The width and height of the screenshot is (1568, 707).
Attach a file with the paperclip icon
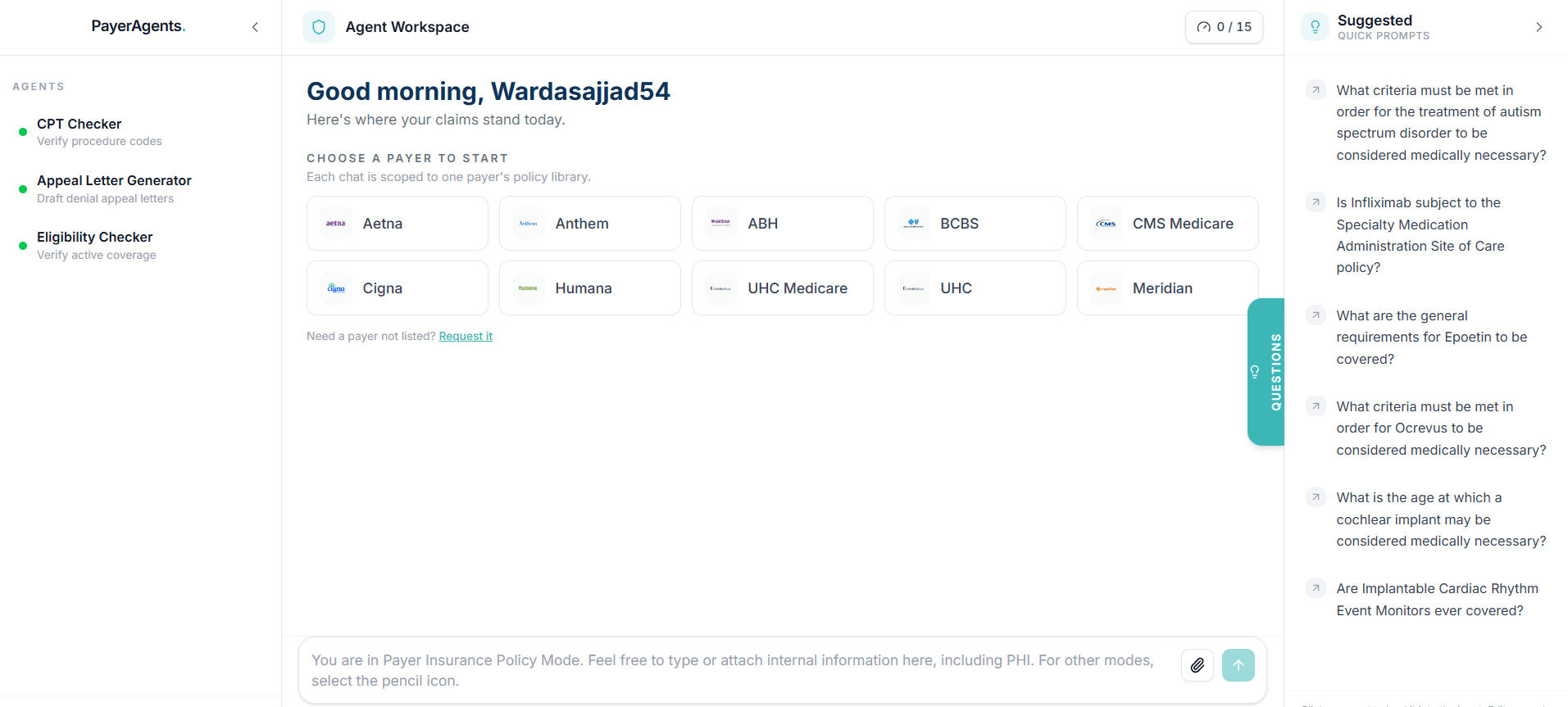click(x=1198, y=665)
